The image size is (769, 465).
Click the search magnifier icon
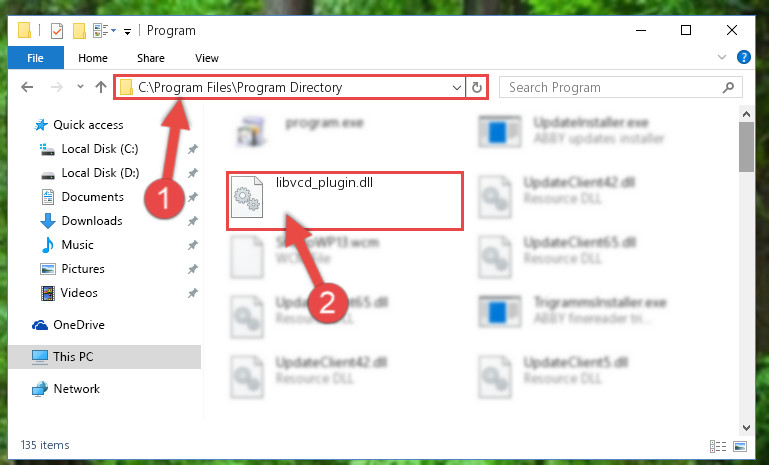[728, 88]
